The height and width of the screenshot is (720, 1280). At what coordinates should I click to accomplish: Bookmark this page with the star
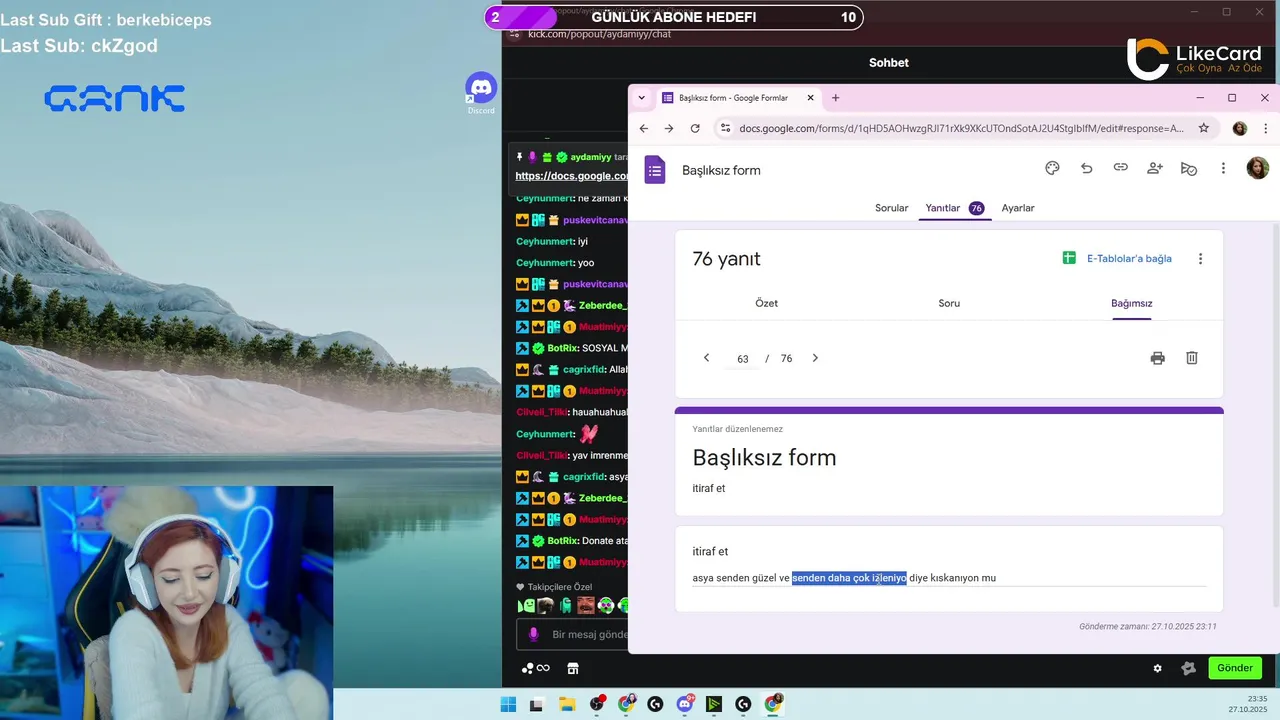tap(1204, 128)
